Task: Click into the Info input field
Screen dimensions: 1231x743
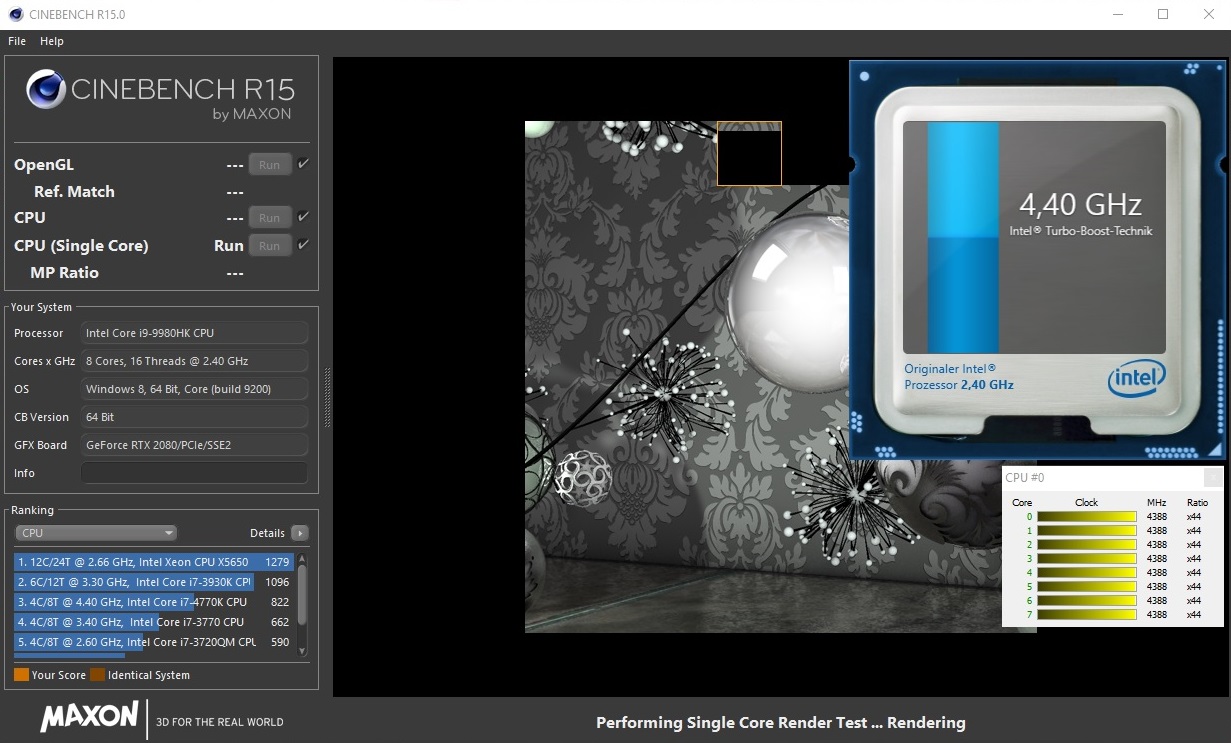Action: (x=194, y=473)
